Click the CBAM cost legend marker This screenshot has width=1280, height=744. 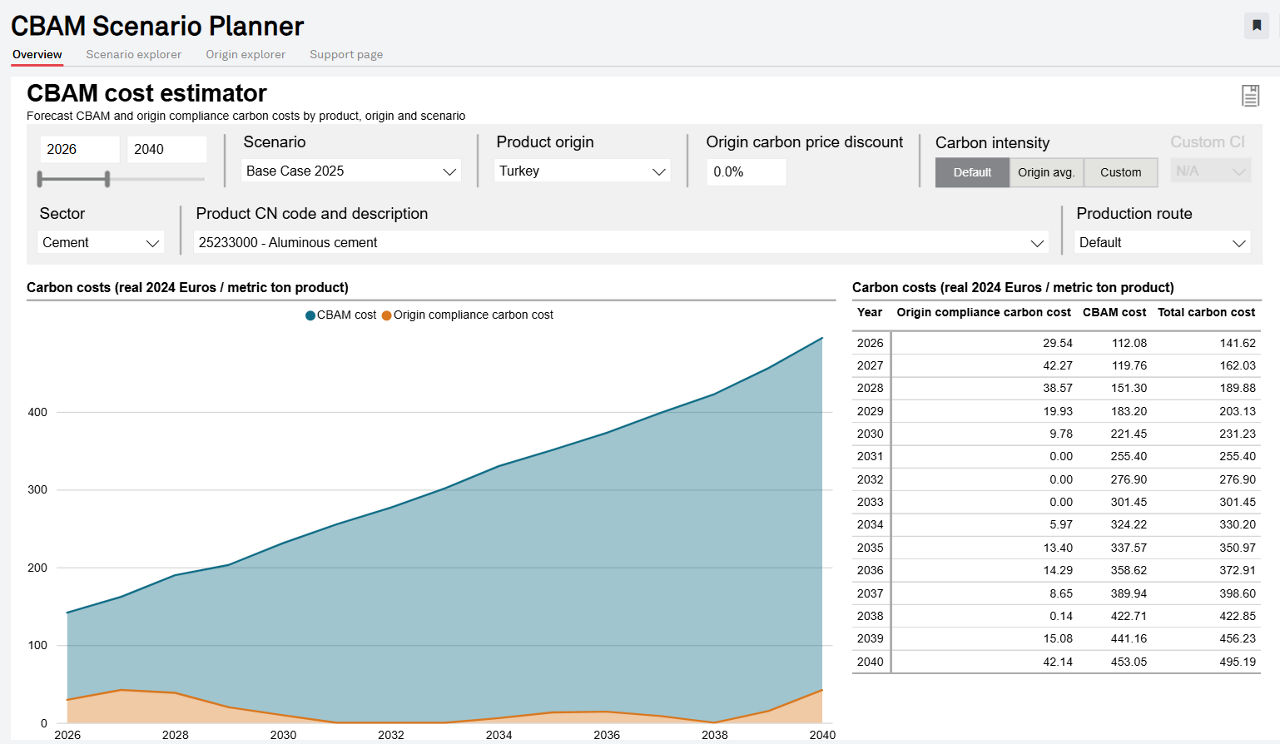point(310,315)
